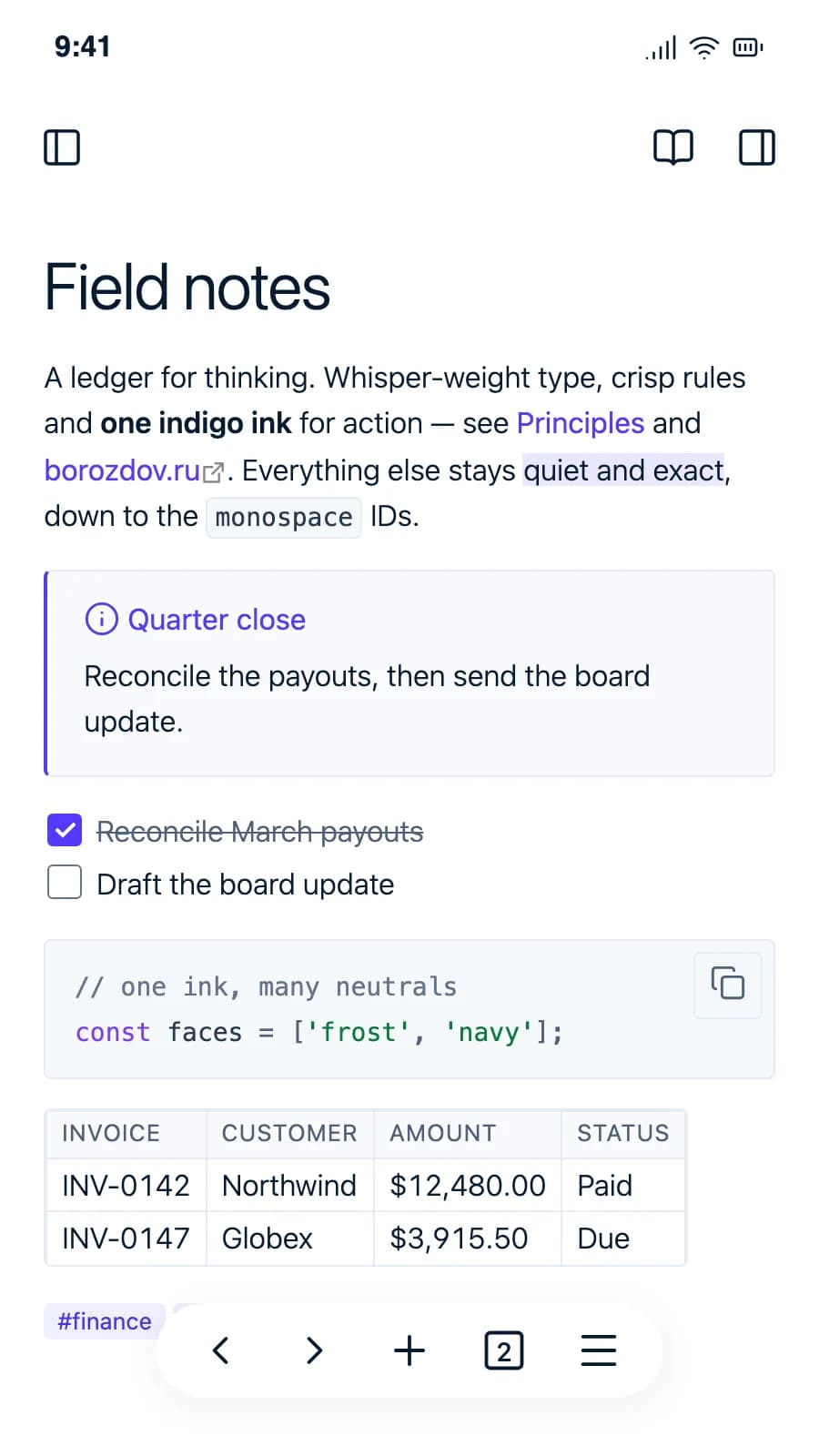Image resolution: width=819 pixels, height=1456 pixels.
Task: Toggle the left sidebar panel icon
Action: (62, 147)
